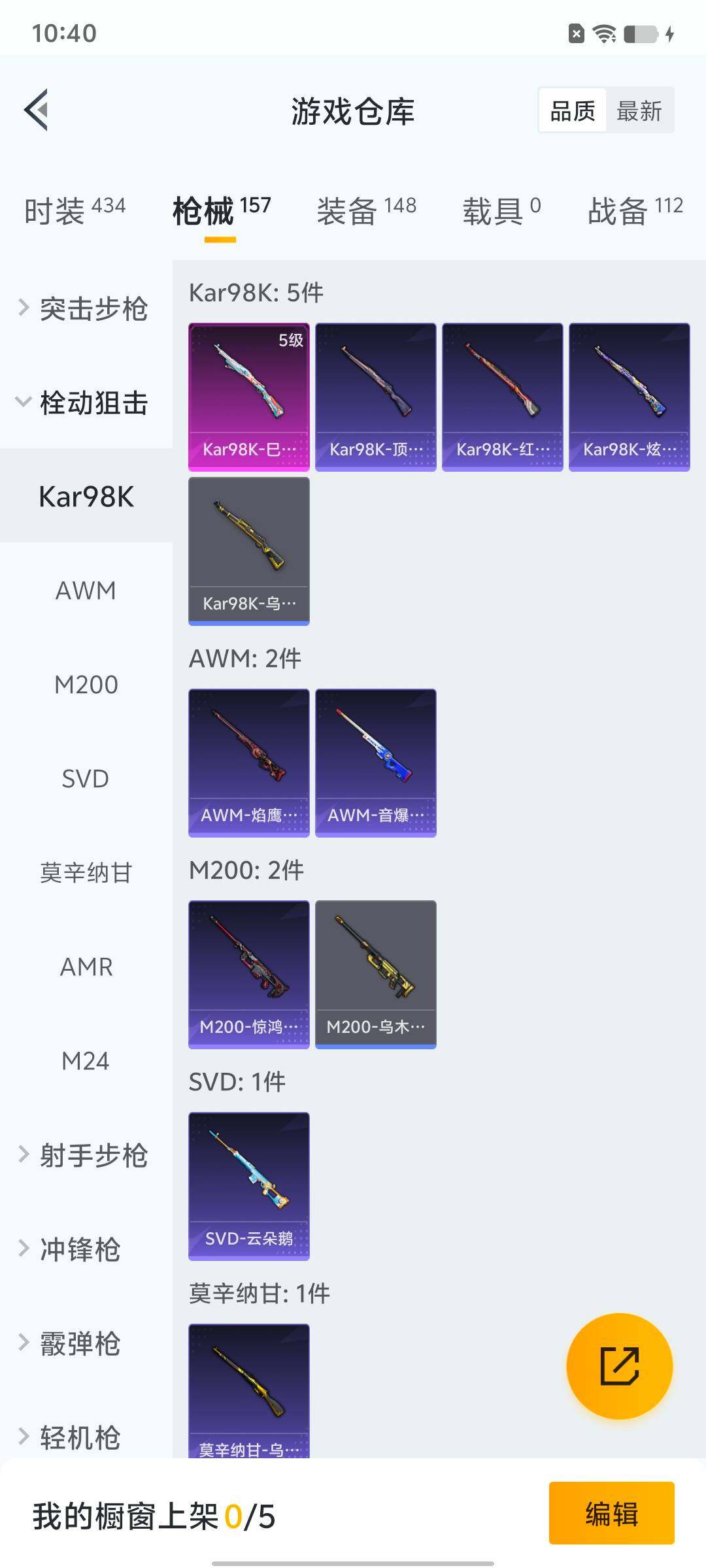Open the M200-惊鸿 skin card
Screen dimensions: 706x1568
coord(249,974)
